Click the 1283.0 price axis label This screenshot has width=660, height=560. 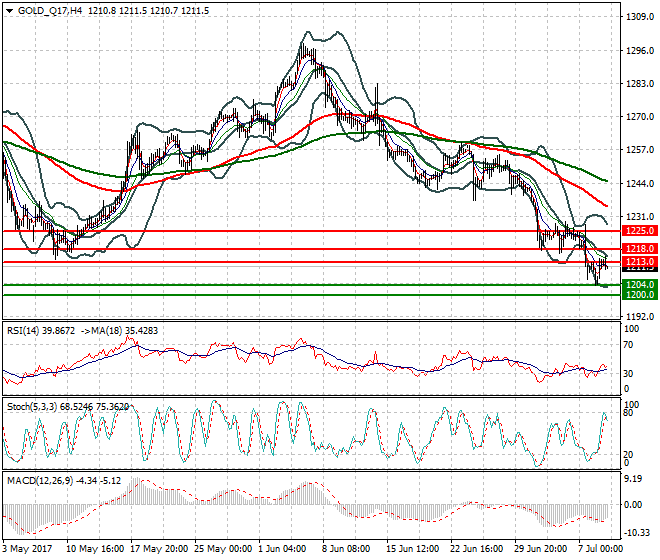pyautogui.click(x=640, y=84)
